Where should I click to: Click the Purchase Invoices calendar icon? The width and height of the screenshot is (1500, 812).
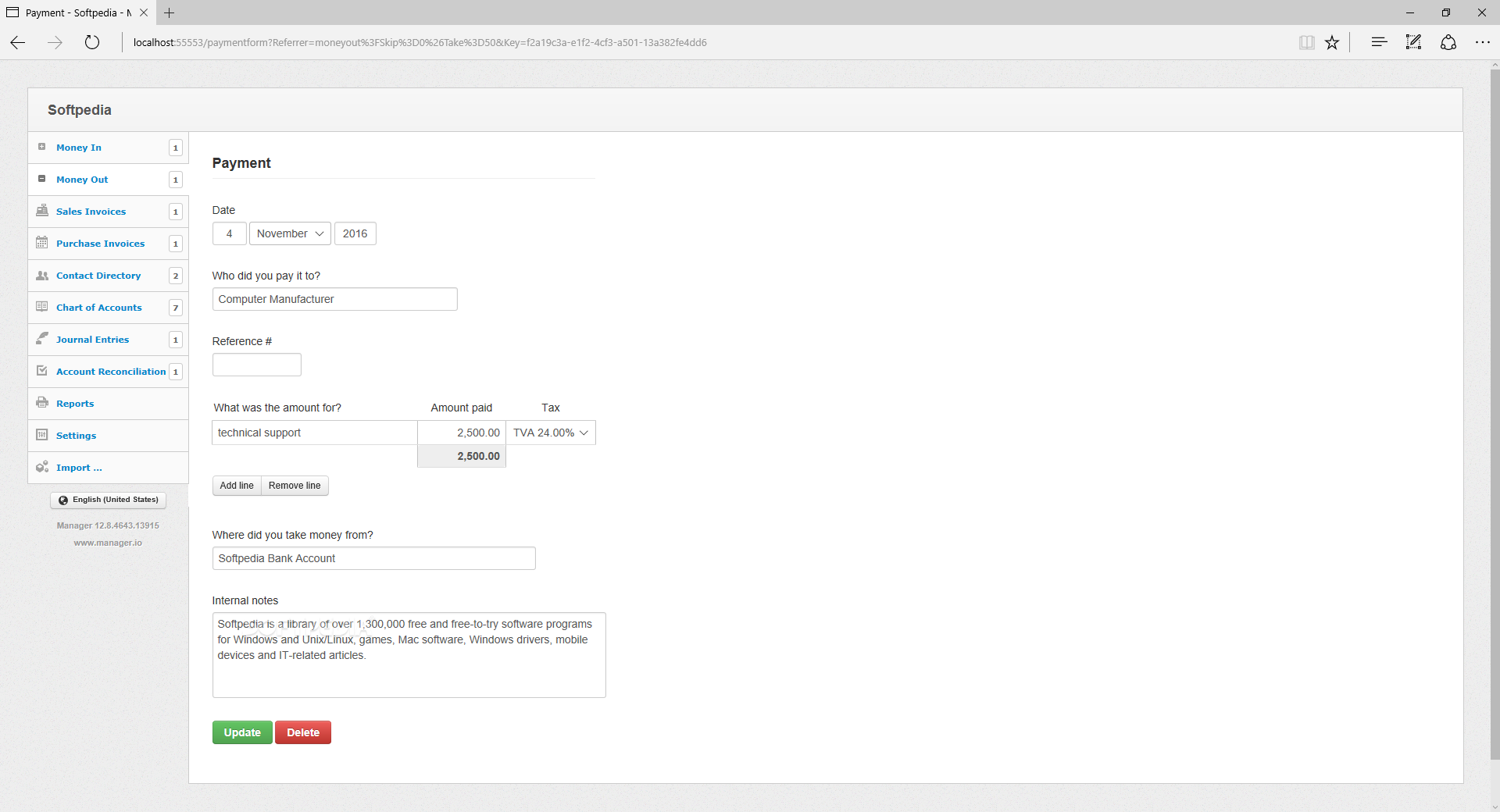pyautogui.click(x=42, y=243)
